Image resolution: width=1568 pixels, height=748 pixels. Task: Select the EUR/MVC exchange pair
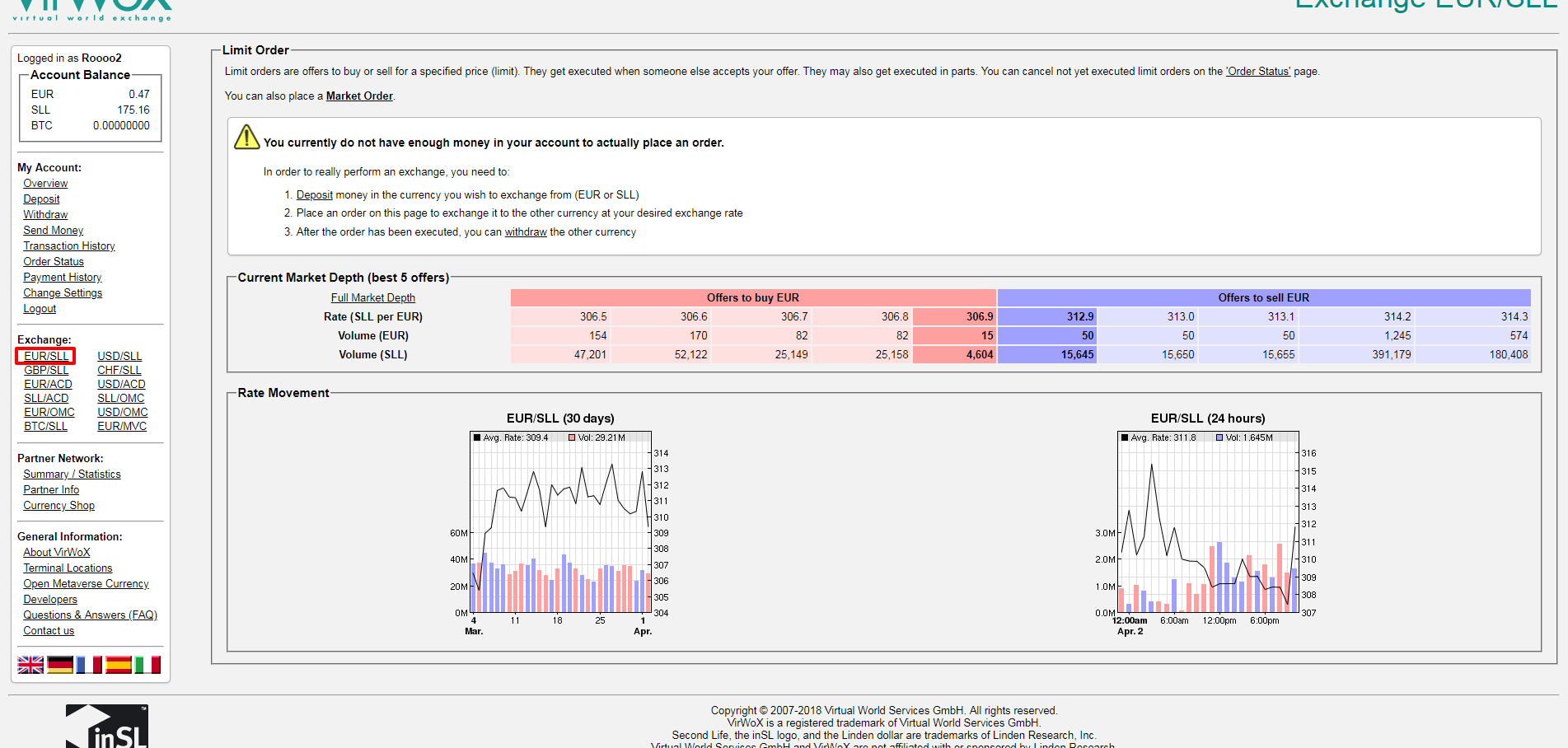tap(122, 426)
